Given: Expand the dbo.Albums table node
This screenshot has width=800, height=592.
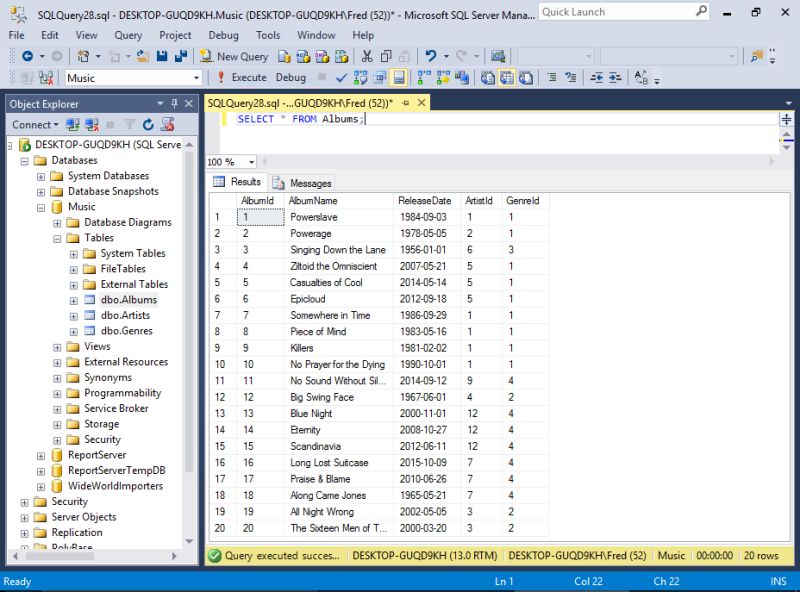Looking at the screenshot, I should 73,301.
